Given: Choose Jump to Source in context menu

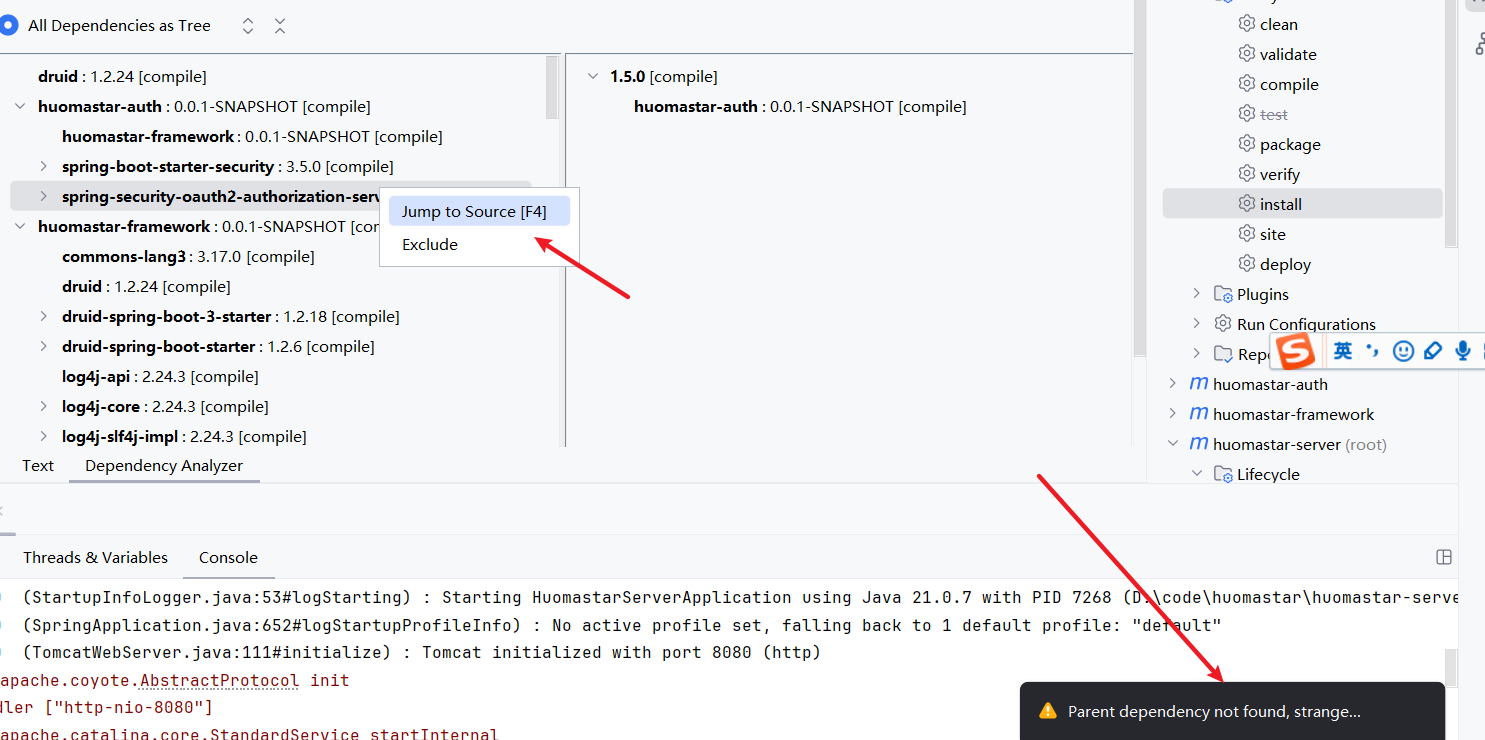Looking at the screenshot, I should click(479, 211).
